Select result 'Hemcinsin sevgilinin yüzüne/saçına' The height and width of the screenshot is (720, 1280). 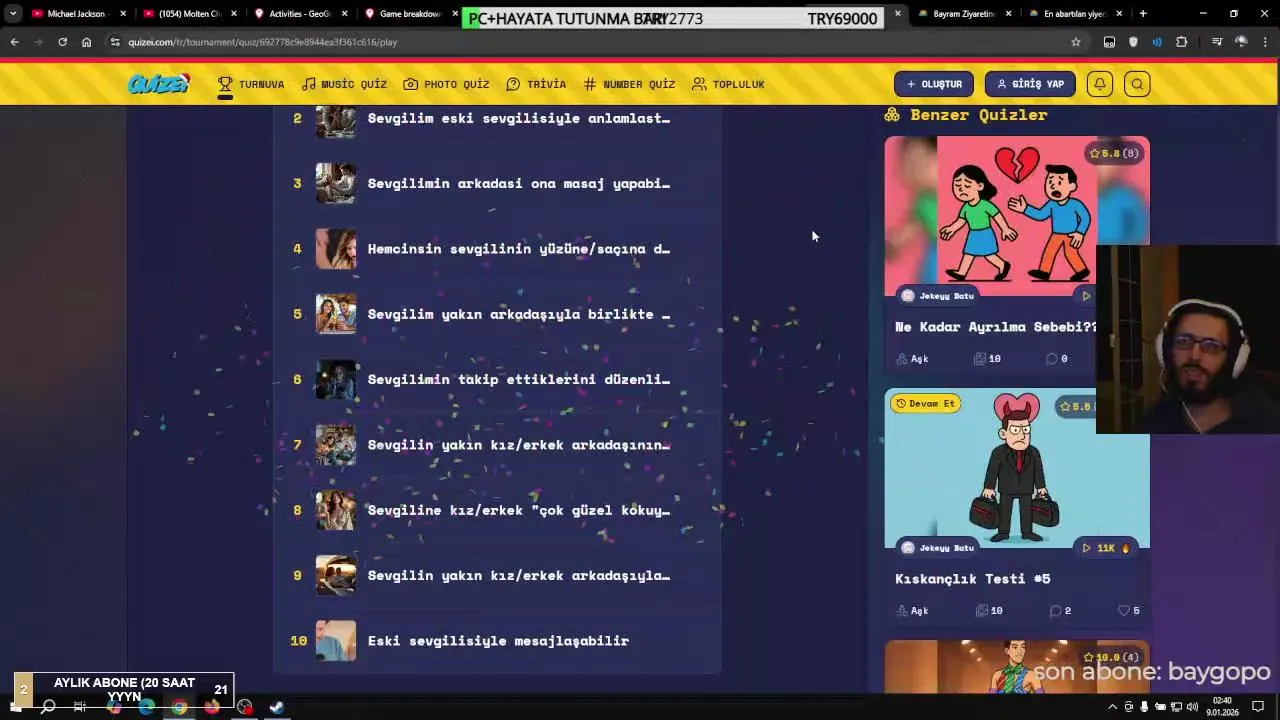click(497, 249)
